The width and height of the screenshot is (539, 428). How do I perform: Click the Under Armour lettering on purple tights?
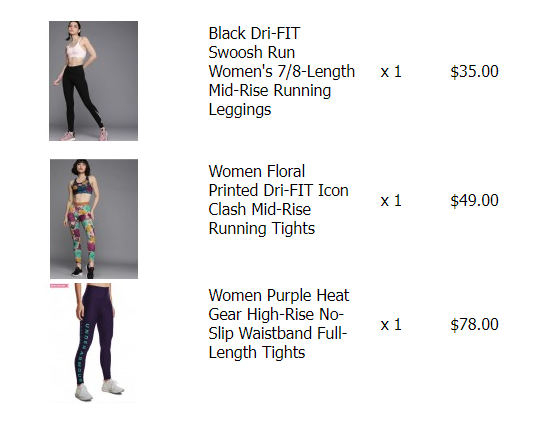click(x=83, y=353)
